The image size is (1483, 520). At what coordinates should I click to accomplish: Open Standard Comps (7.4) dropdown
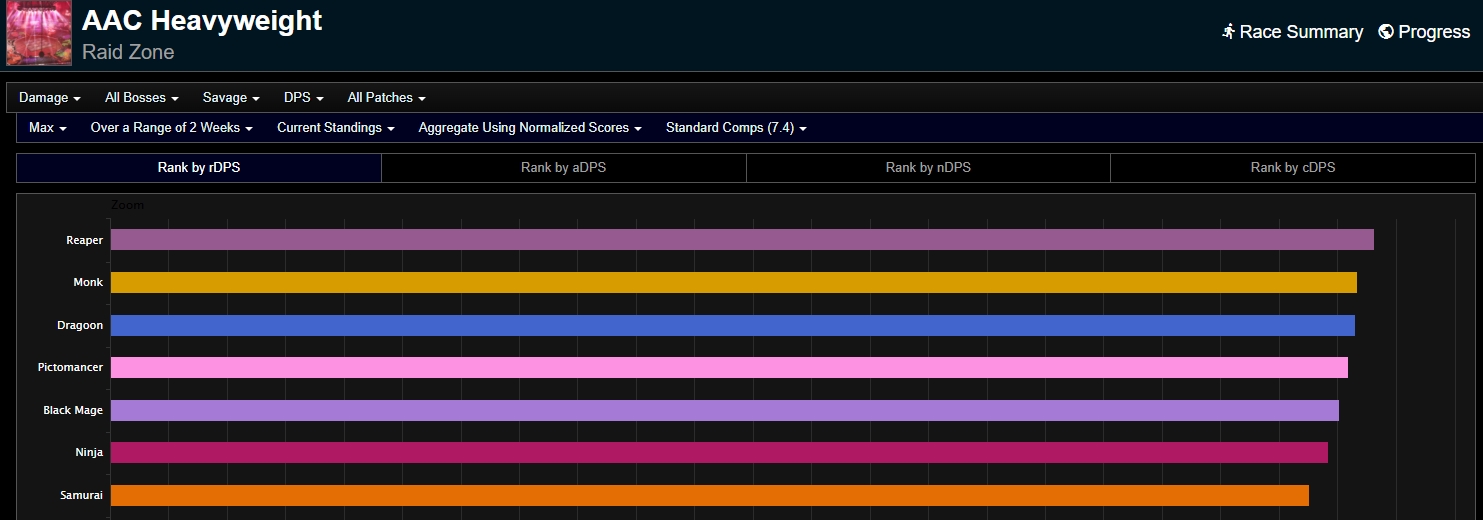[x=737, y=128]
